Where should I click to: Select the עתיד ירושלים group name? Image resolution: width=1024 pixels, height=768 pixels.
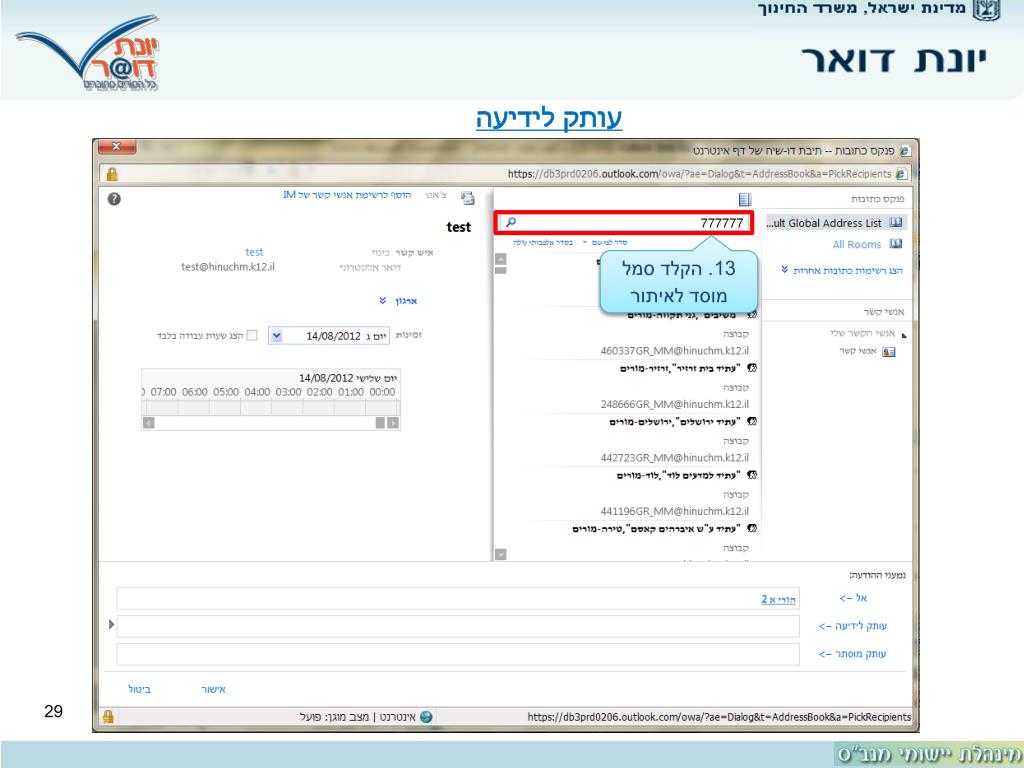[x=675, y=422]
